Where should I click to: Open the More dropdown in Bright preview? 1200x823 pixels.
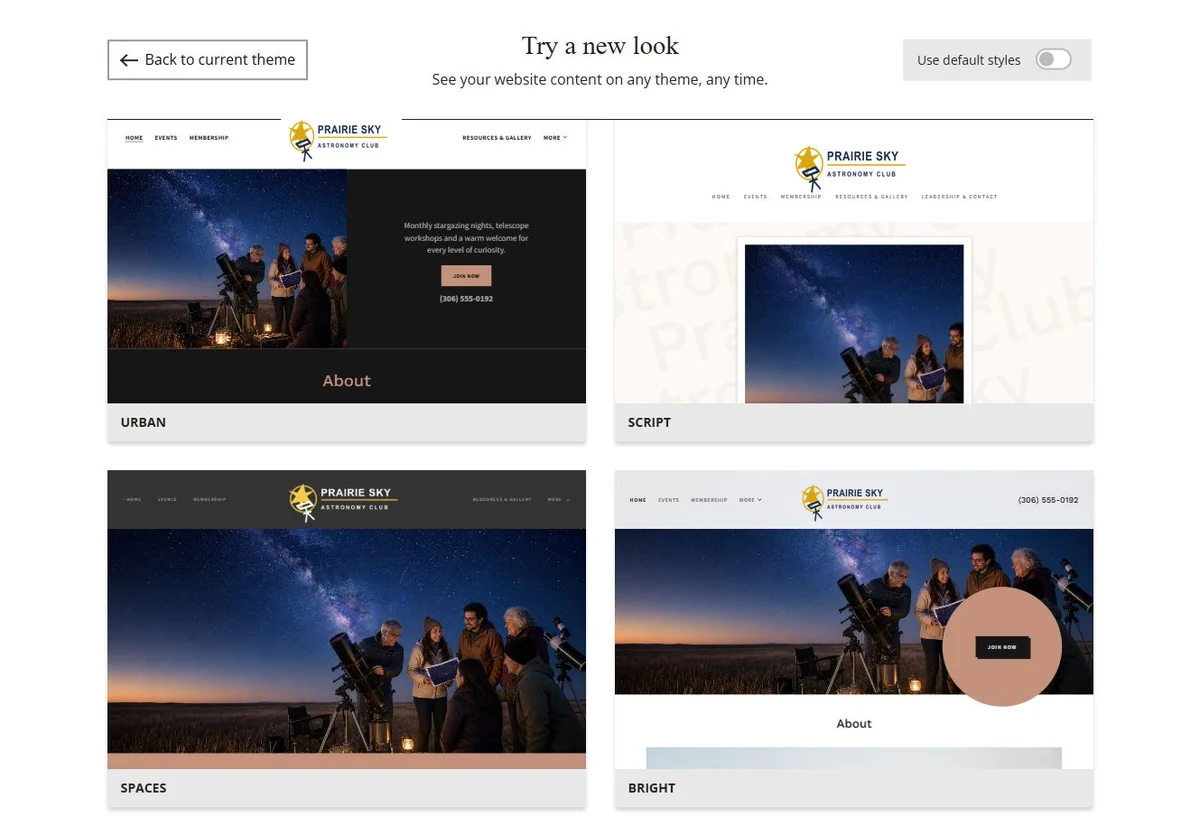point(750,500)
